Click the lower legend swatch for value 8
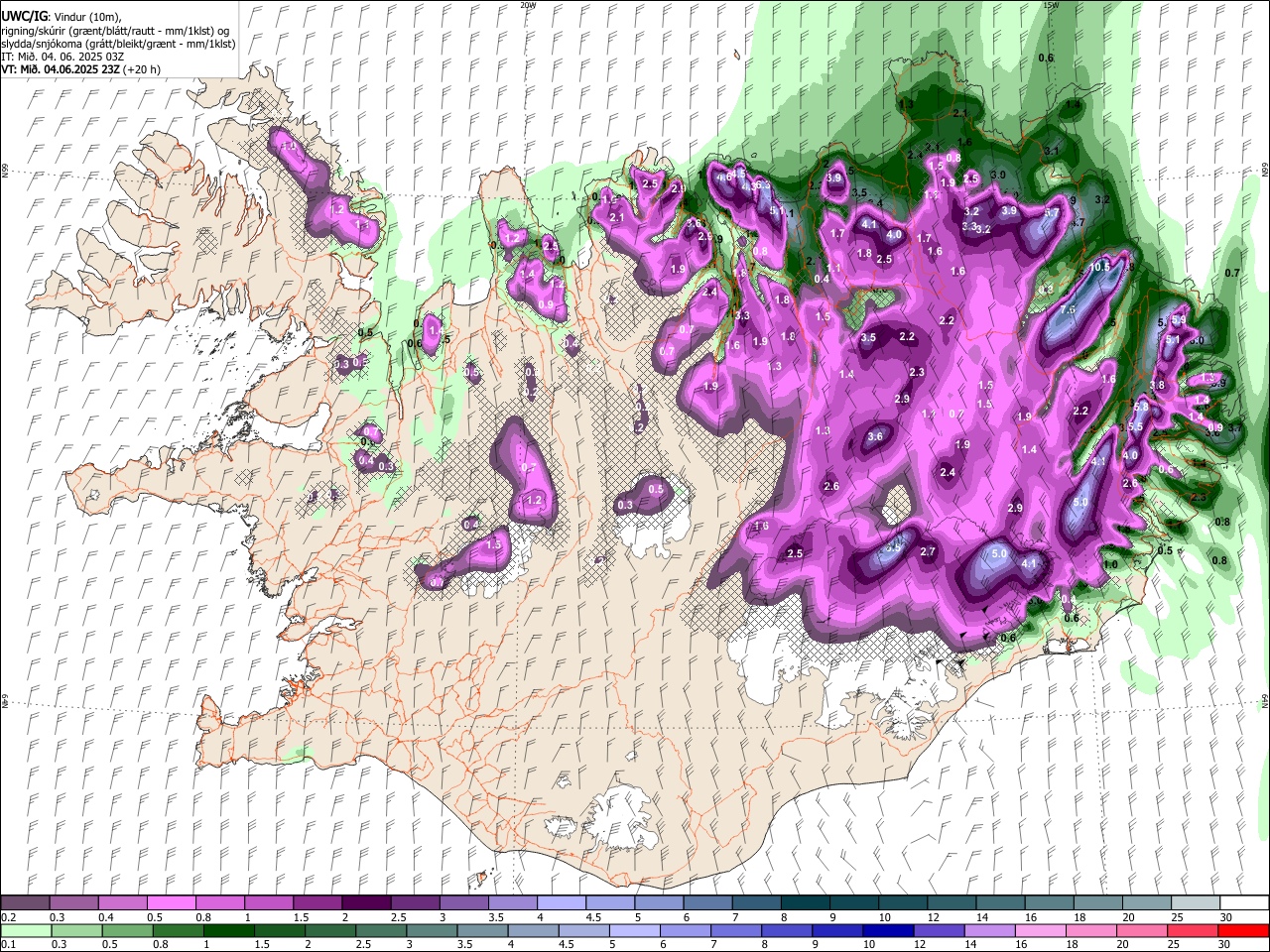This screenshot has height=952, width=1270. 786,930
